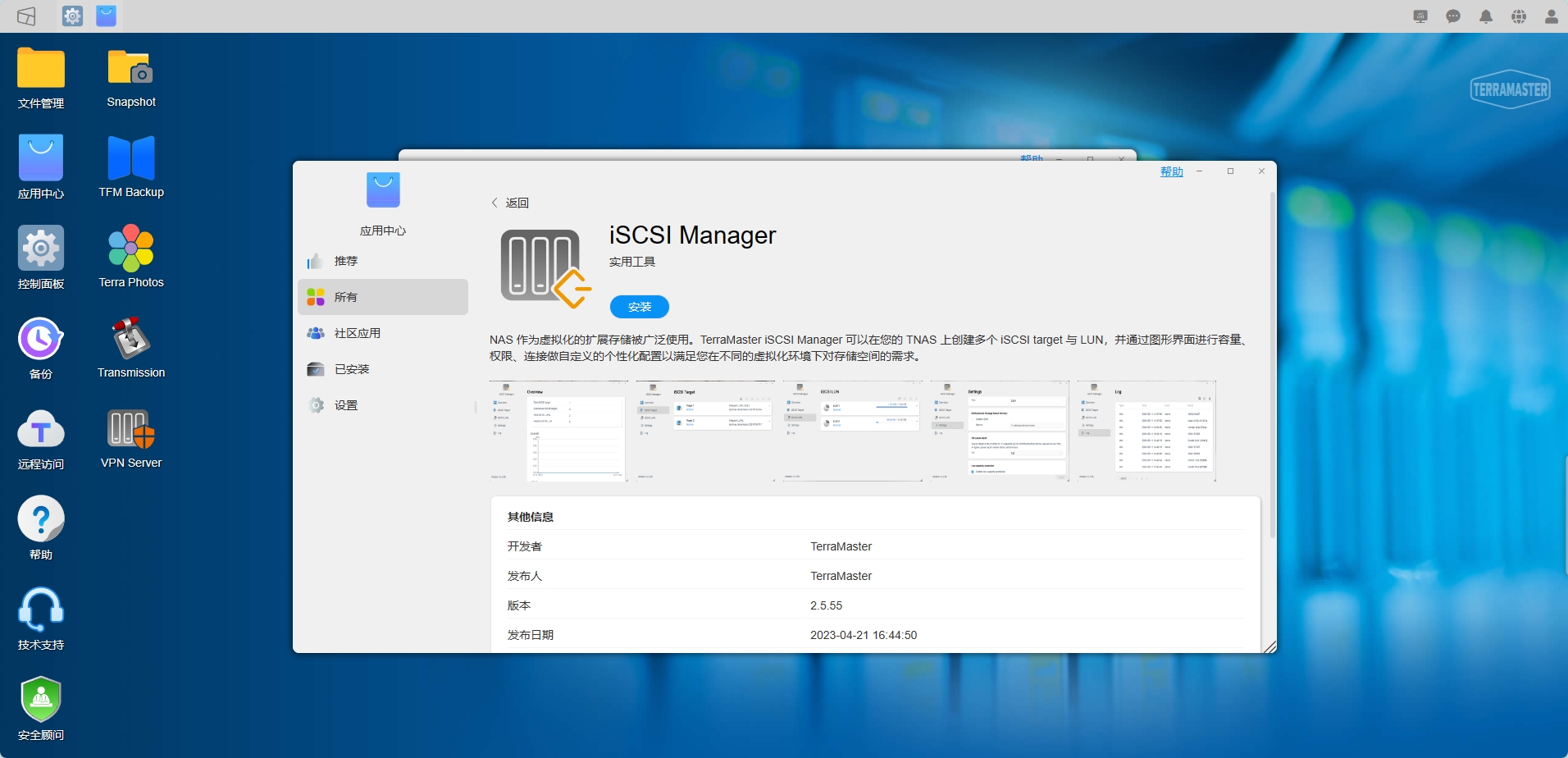1568x758 pixels.
Task: Select 设置 in the sidebar
Action: click(383, 405)
